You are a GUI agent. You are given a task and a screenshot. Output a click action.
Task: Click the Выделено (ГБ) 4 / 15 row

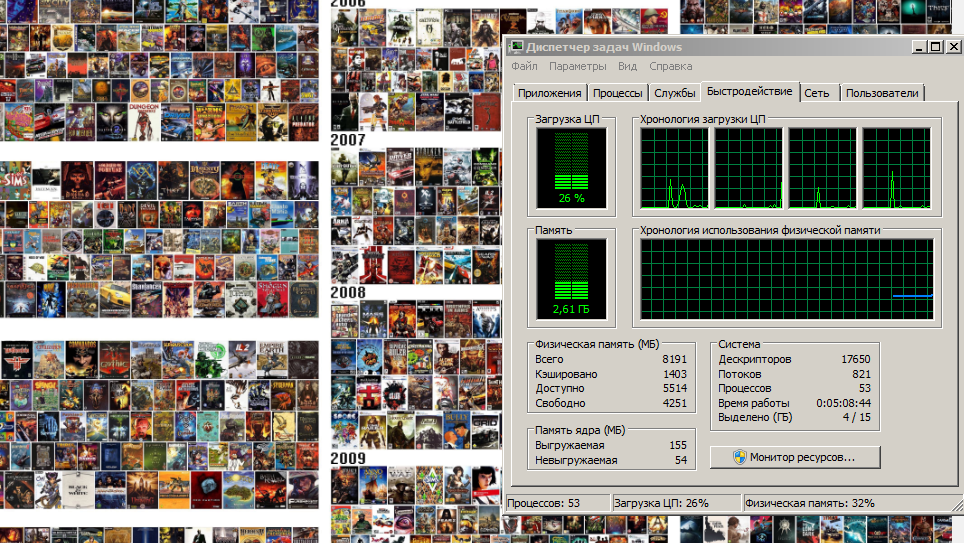click(794, 417)
